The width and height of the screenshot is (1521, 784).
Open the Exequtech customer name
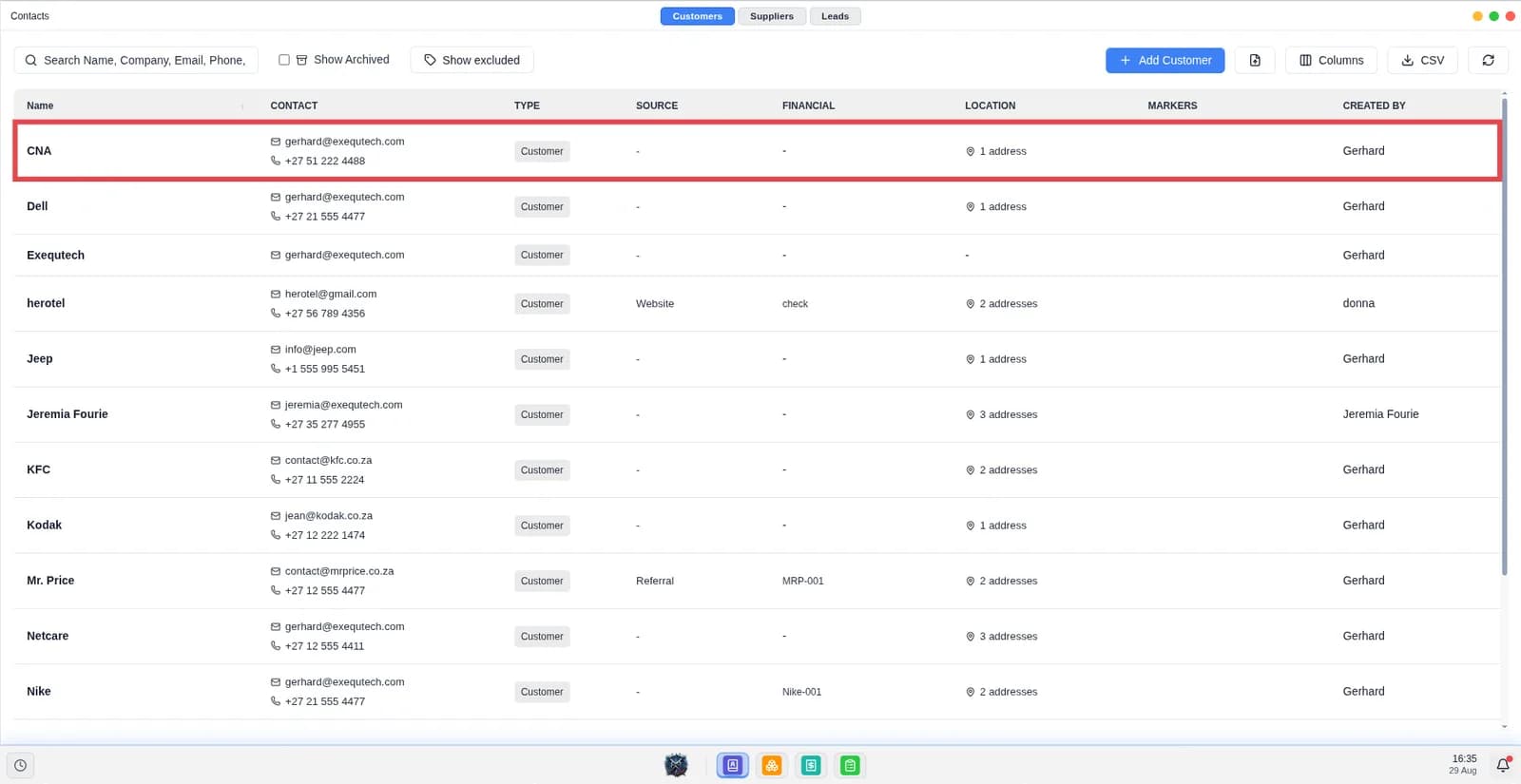tap(55, 256)
